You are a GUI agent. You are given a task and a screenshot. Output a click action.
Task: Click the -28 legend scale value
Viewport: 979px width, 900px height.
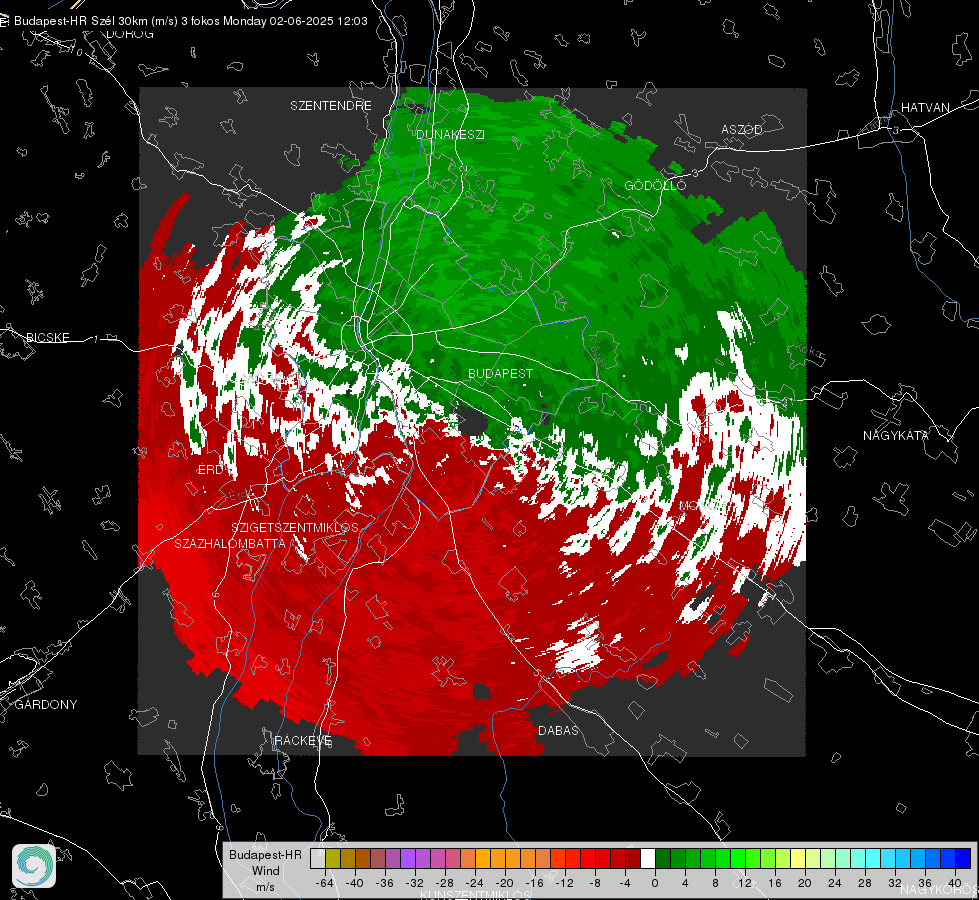(445, 883)
